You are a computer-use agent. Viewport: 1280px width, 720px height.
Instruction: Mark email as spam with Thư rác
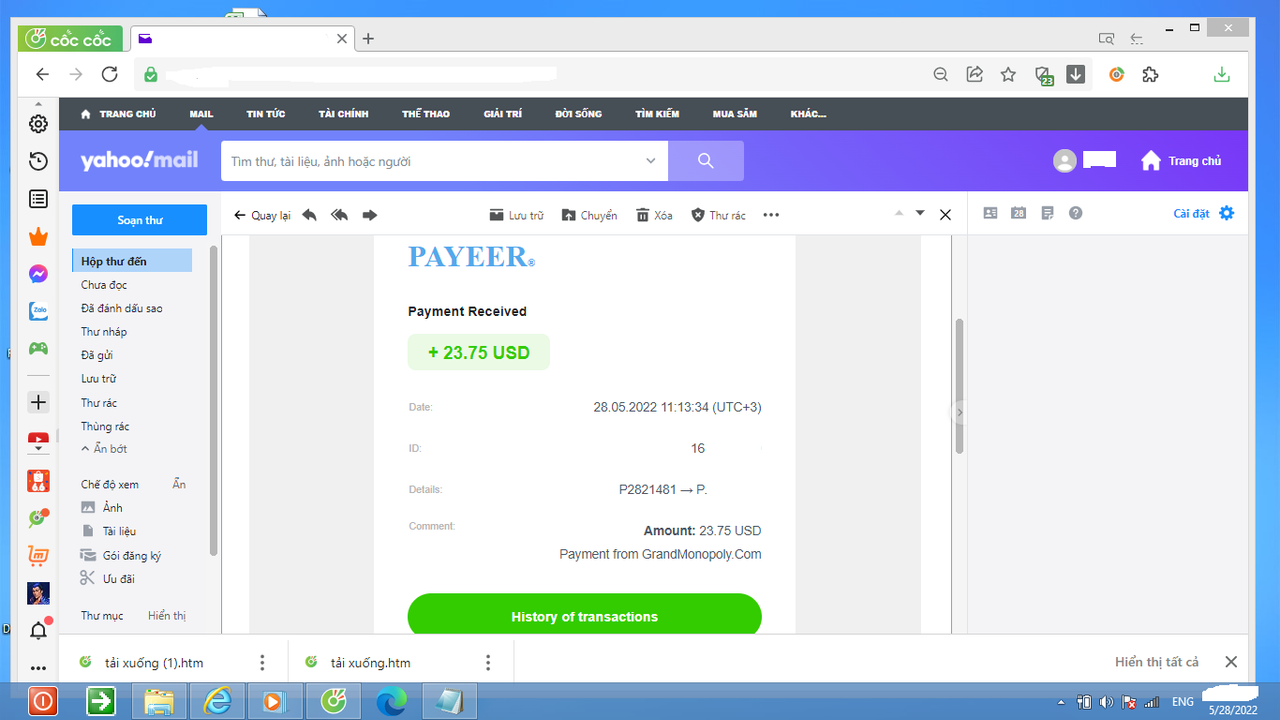(718, 215)
